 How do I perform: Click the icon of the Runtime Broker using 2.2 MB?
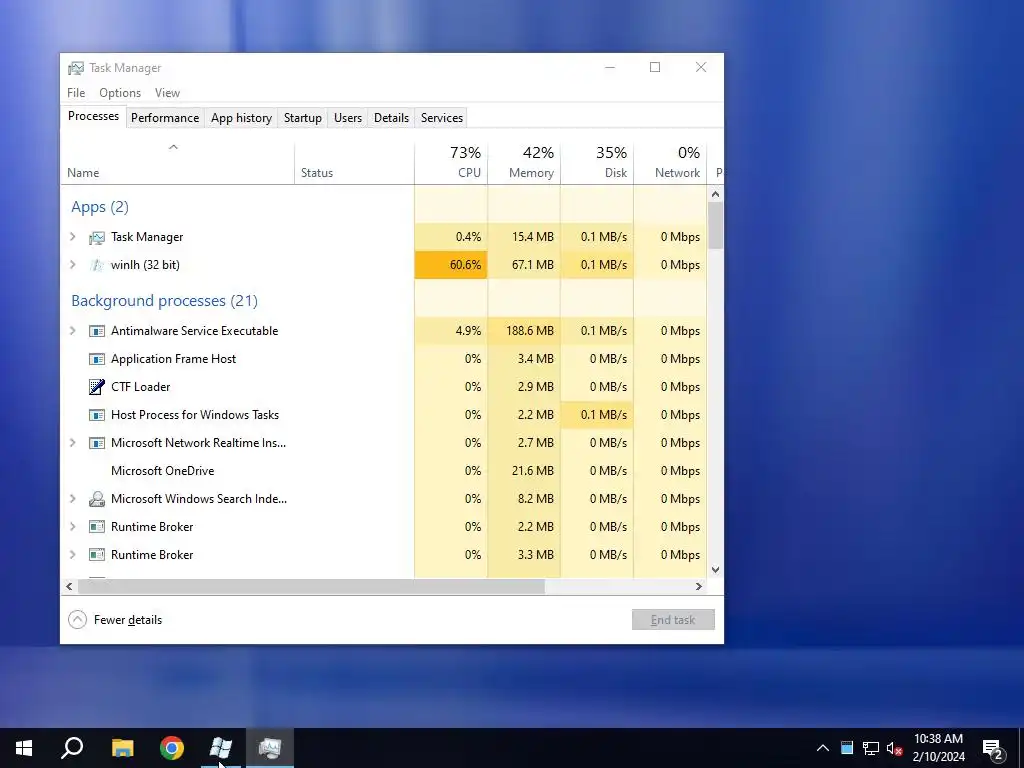tap(97, 527)
